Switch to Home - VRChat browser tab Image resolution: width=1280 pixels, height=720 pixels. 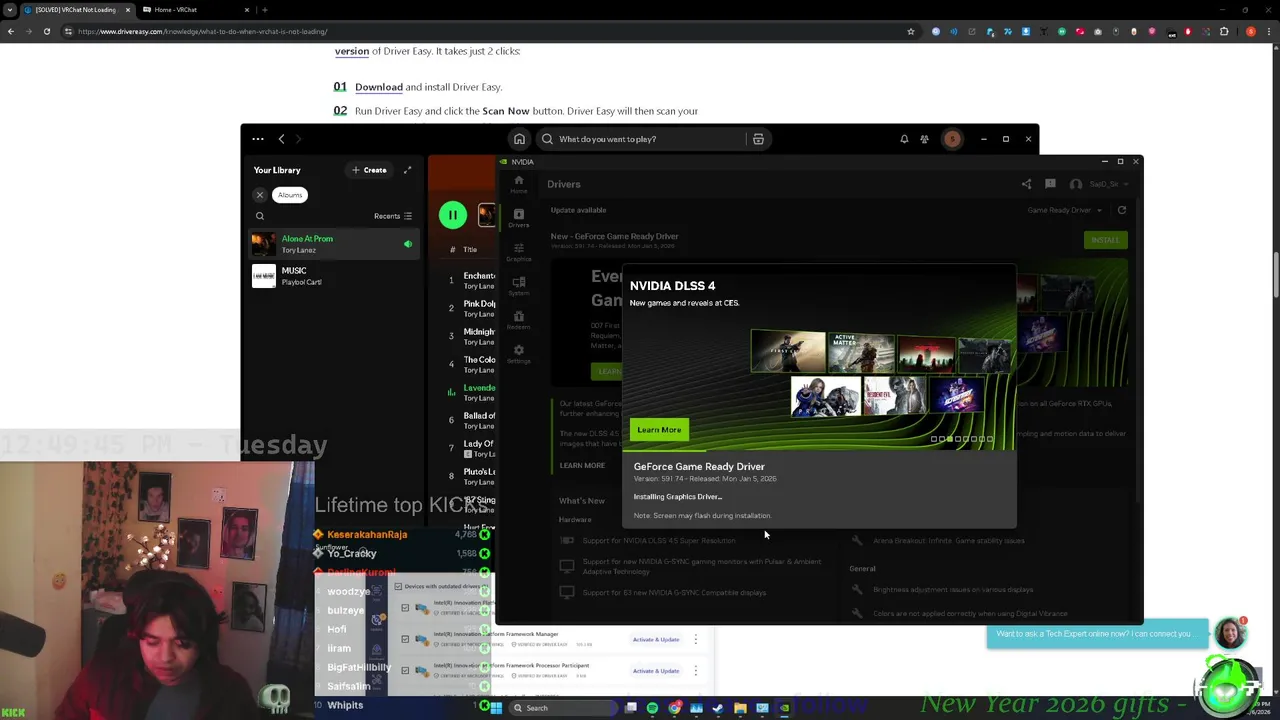[x=196, y=10]
